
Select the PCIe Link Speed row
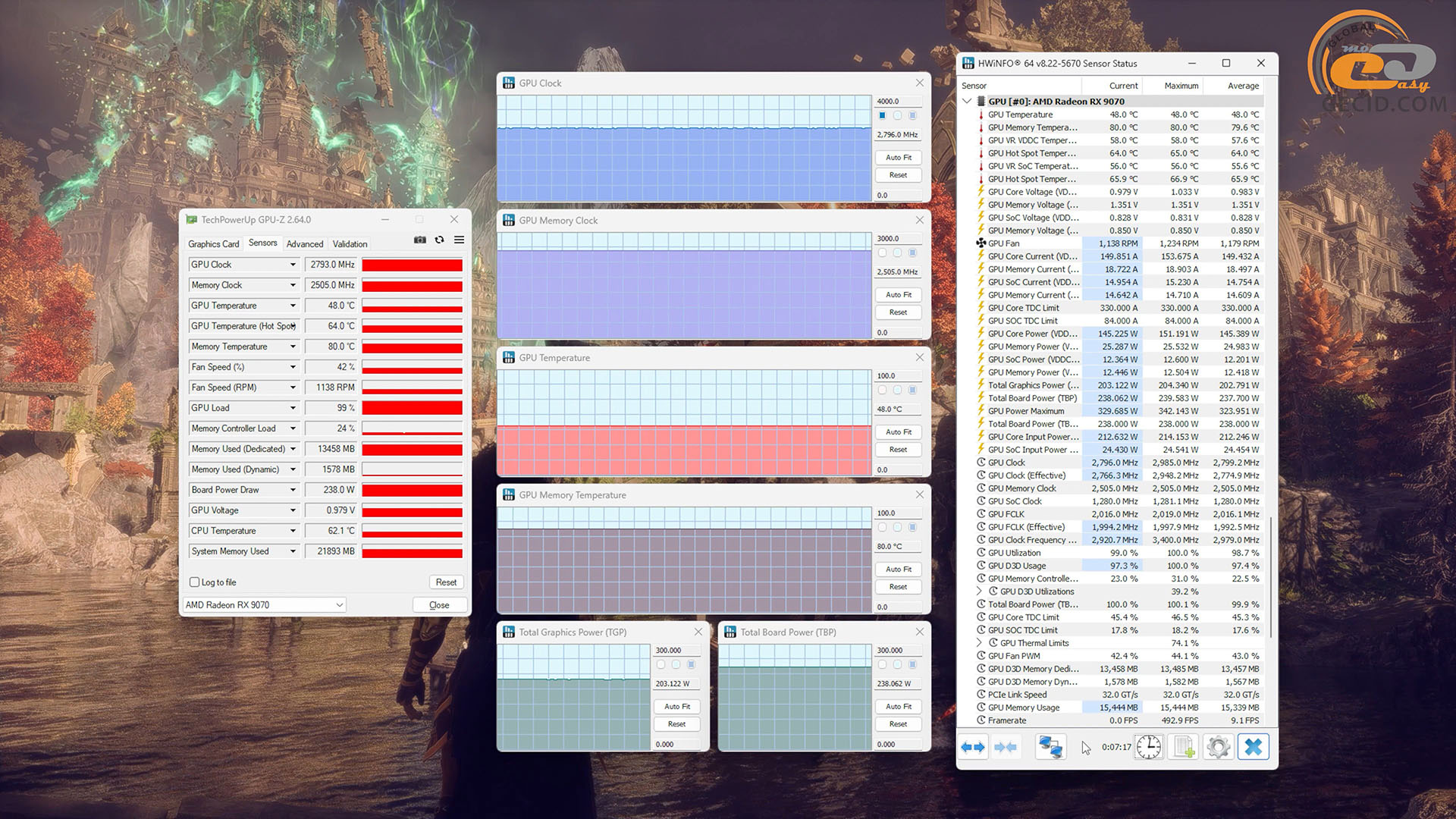tap(1119, 695)
